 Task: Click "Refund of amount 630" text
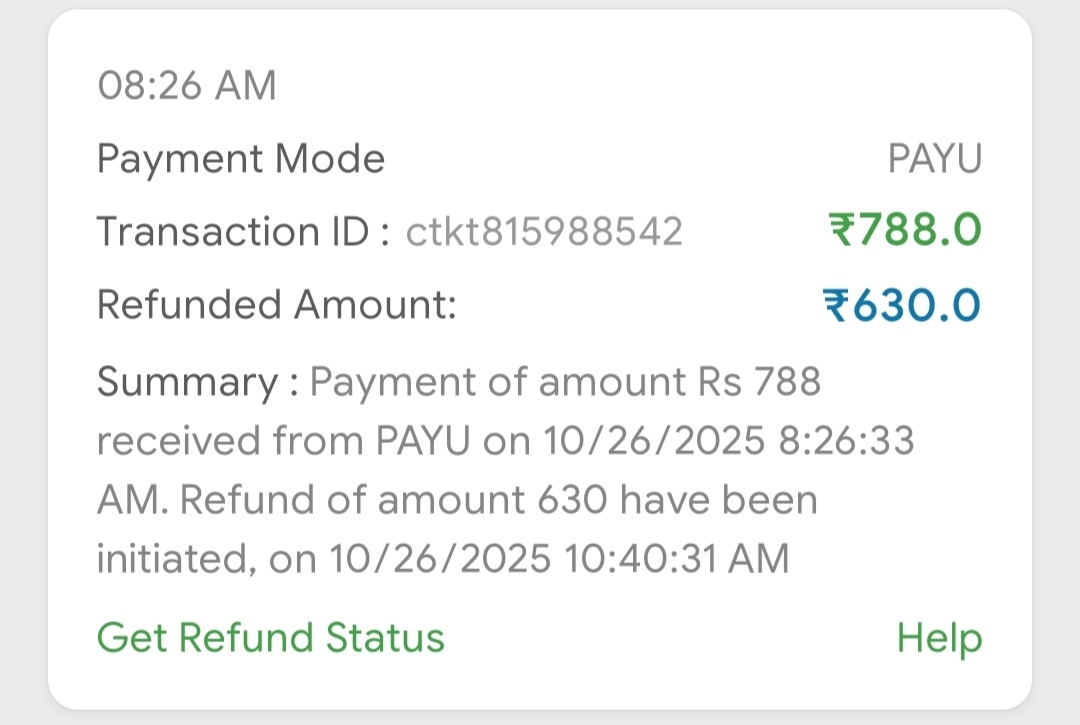click(394, 499)
